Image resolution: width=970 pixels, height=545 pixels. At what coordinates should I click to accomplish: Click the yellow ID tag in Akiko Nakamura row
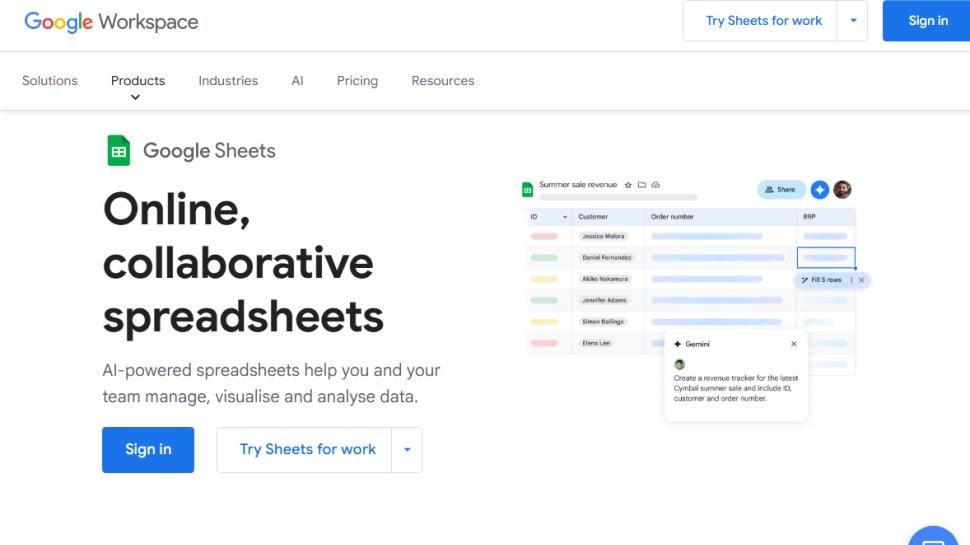[544, 279]
